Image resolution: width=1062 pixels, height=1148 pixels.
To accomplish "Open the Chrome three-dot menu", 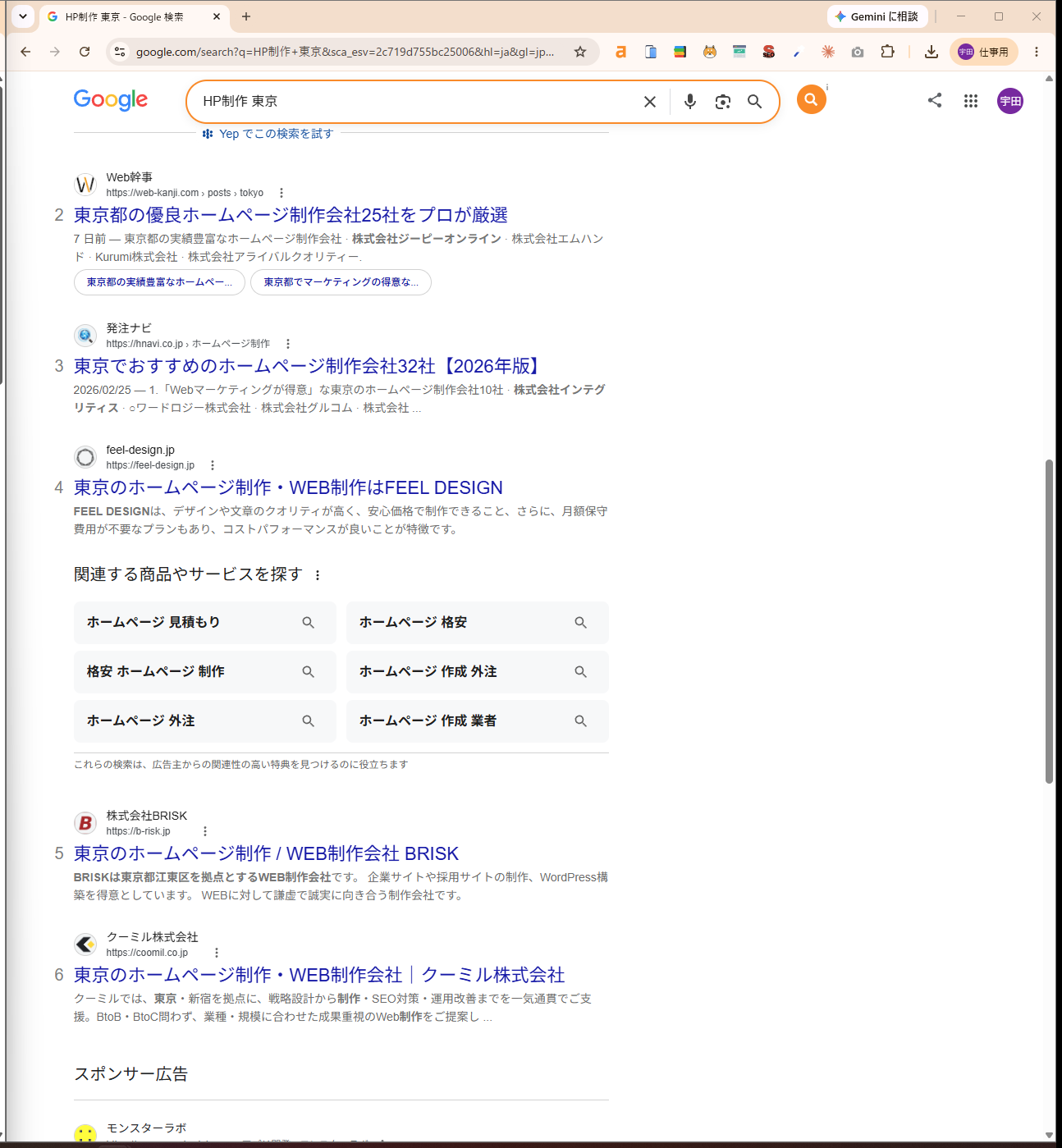I will point(1037,52).
